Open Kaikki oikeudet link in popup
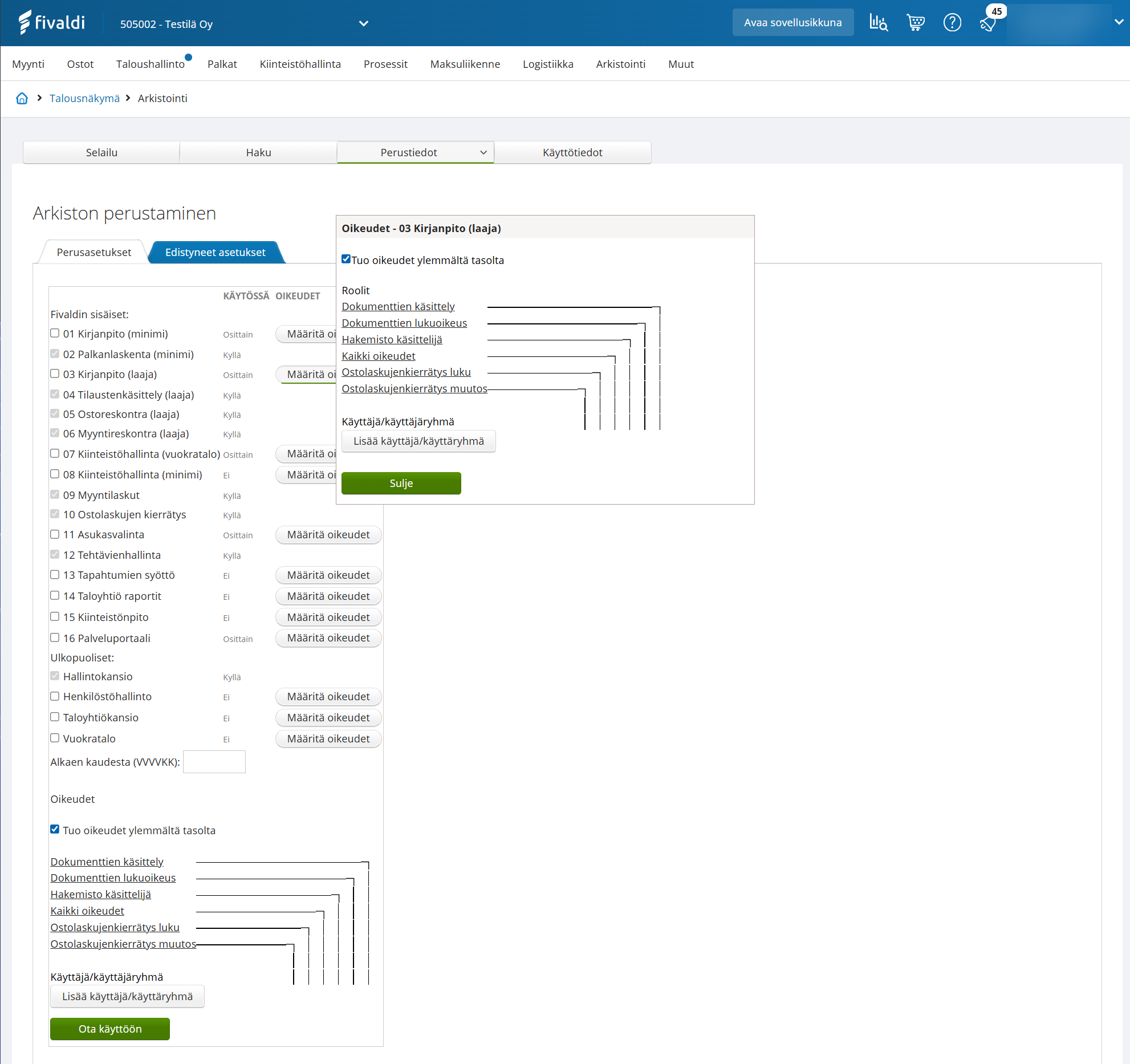 [378, 356]
